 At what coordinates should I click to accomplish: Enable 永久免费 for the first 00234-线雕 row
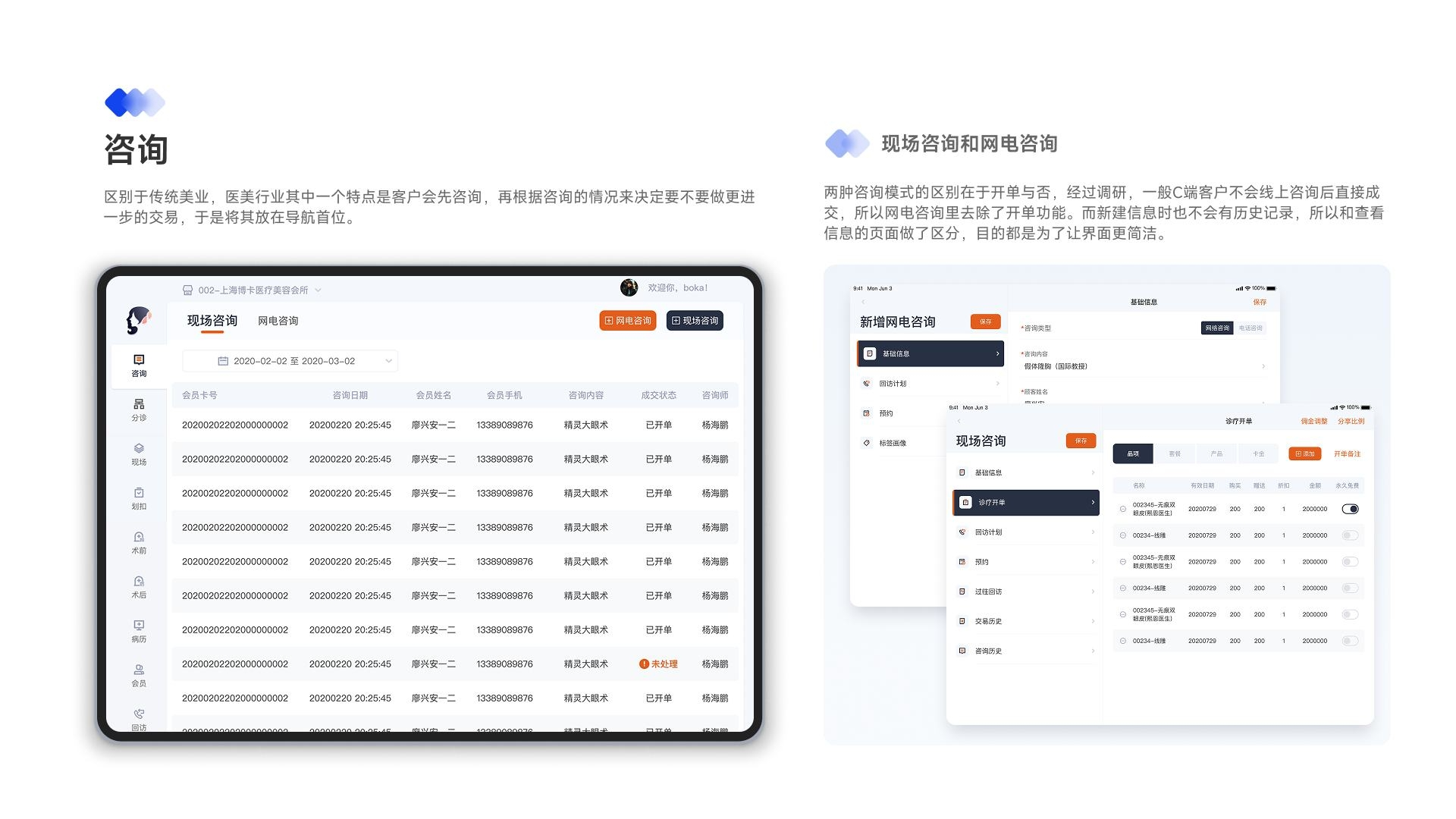(1350, 535)
